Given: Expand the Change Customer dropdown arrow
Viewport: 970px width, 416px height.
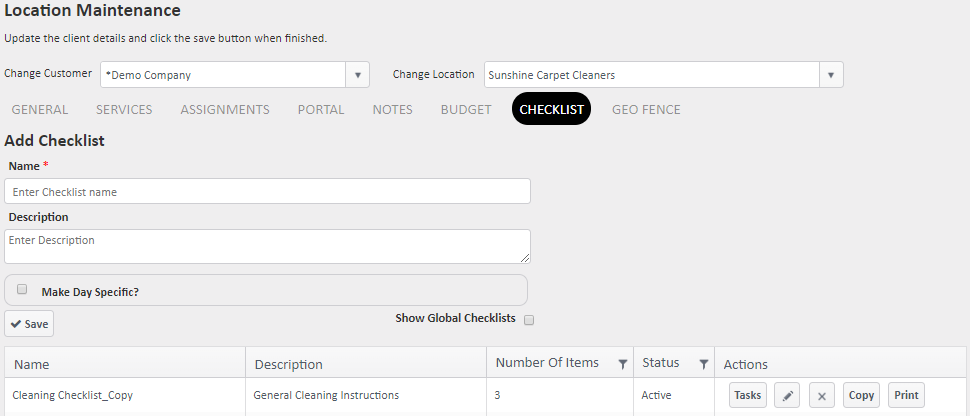Looking at the screenshot, I should tap(358, 75).
